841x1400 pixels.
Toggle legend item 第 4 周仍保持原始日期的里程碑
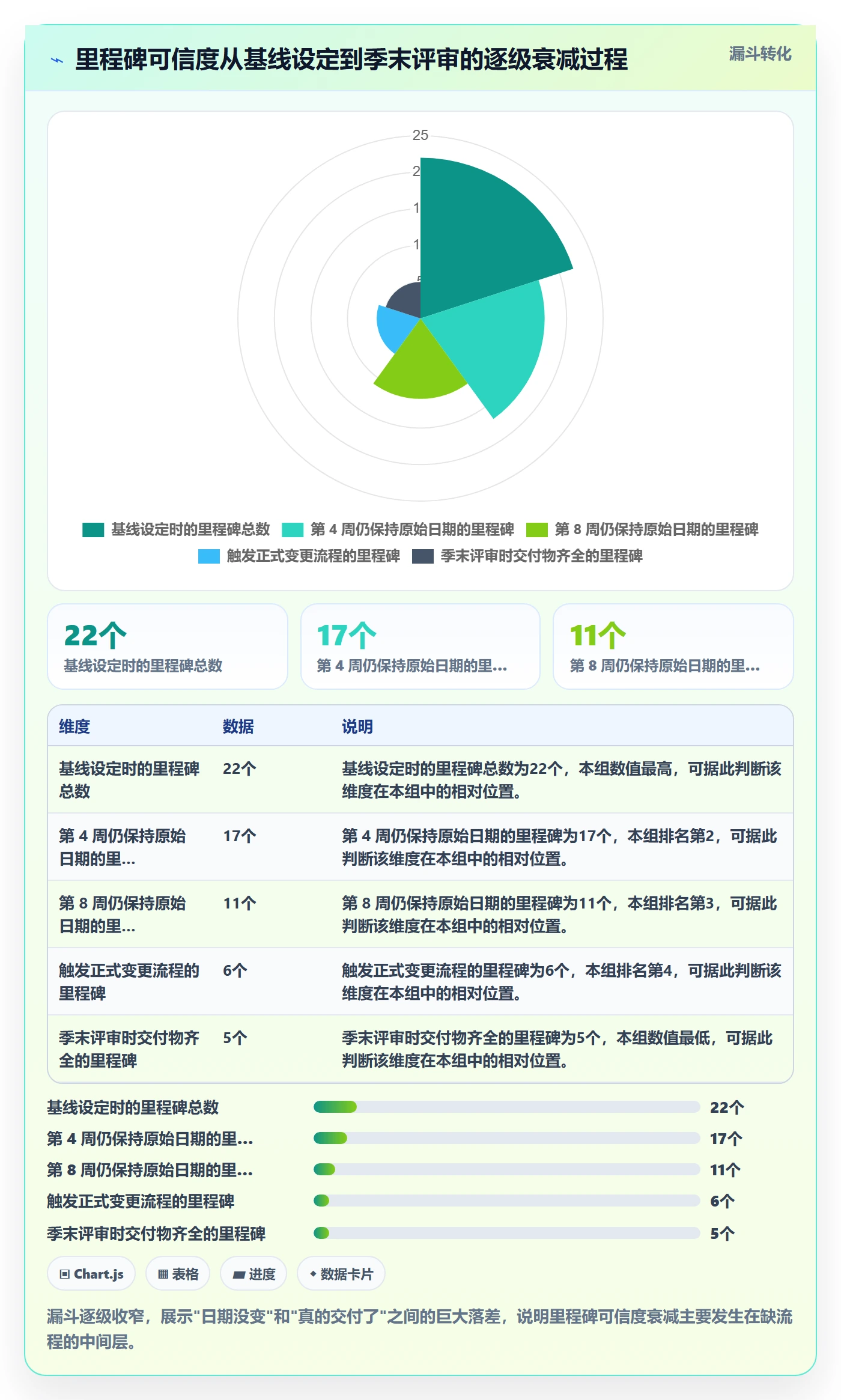(x=398, y=529)
